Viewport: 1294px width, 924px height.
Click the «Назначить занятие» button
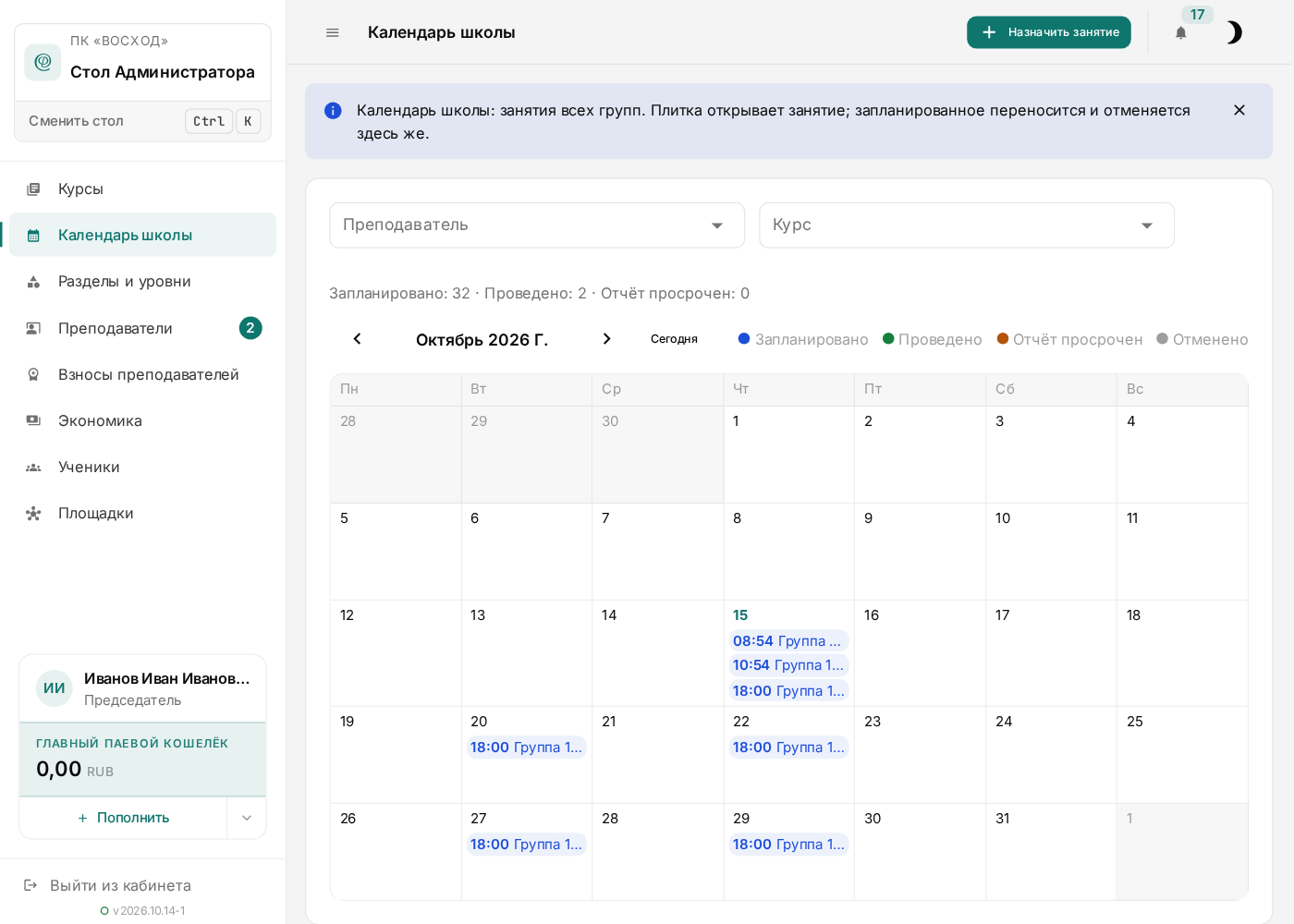coord(1049,32)
